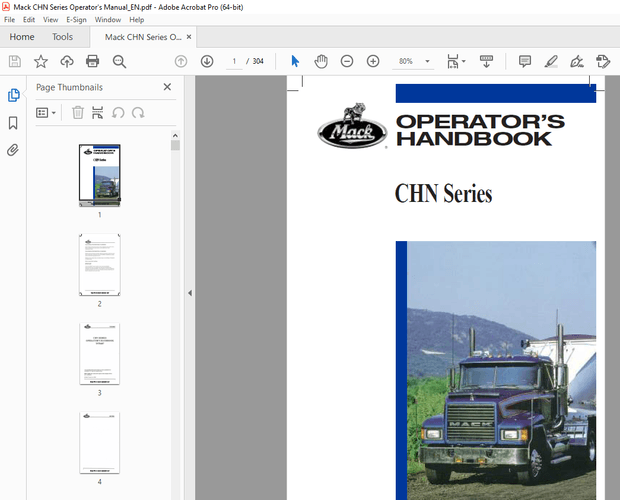The width and height of the screenshot is (620, 500).
Task: Select page 3 thumbnail
Action: 100,353
